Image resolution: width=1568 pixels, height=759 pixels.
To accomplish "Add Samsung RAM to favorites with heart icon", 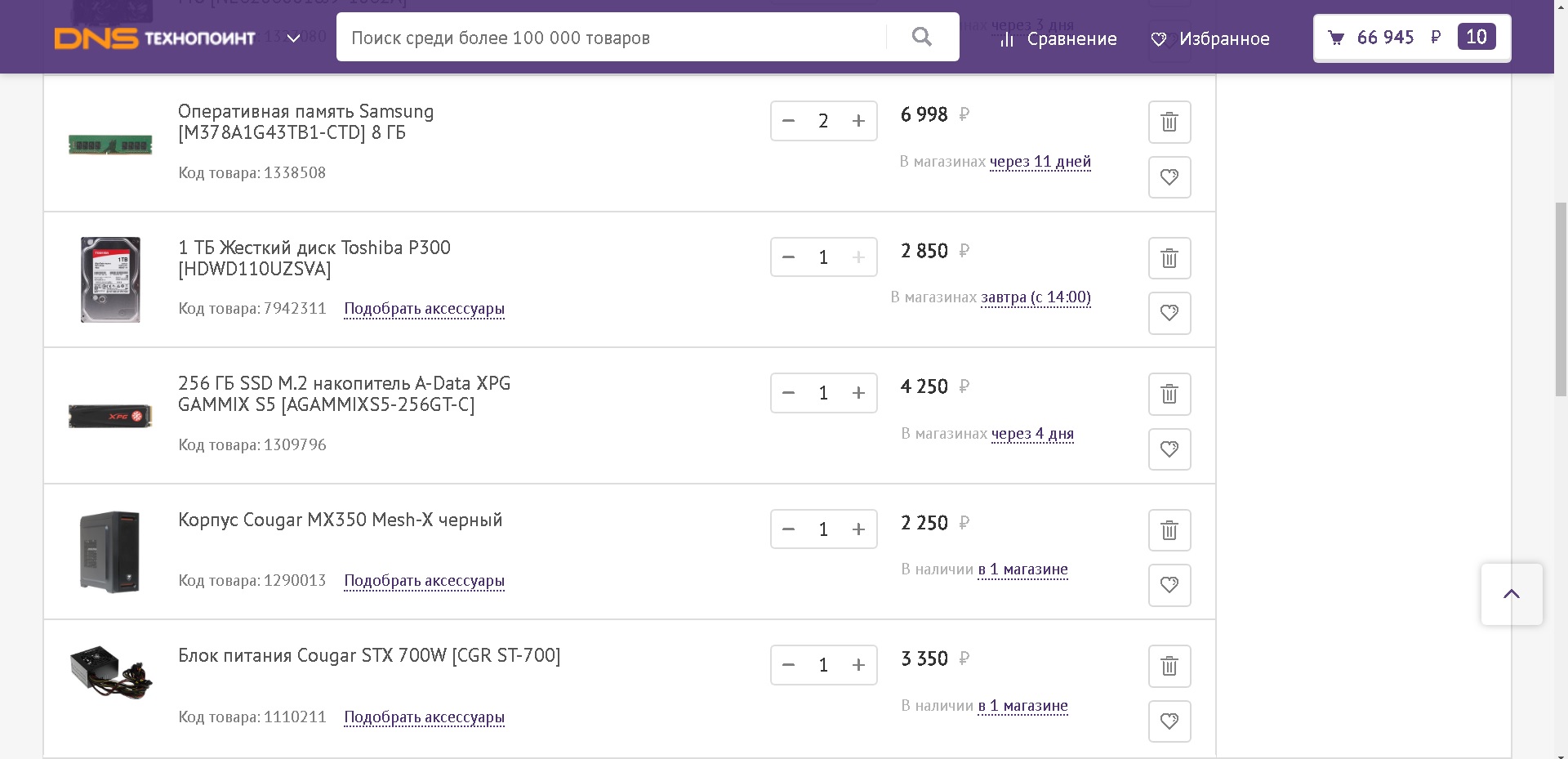I will [1169, 177].
